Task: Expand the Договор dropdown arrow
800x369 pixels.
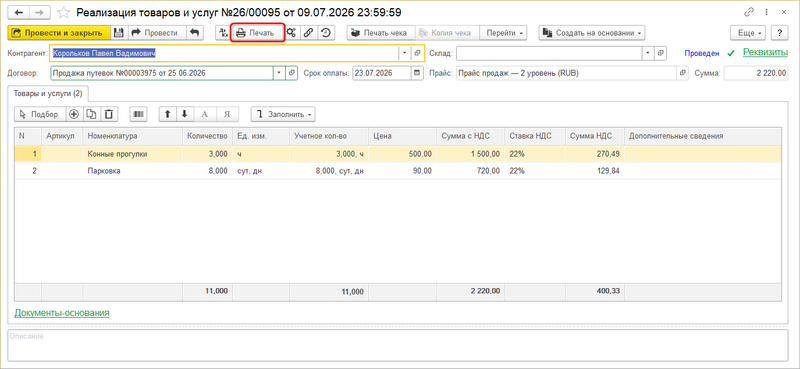Action: (x=279, y=73)
